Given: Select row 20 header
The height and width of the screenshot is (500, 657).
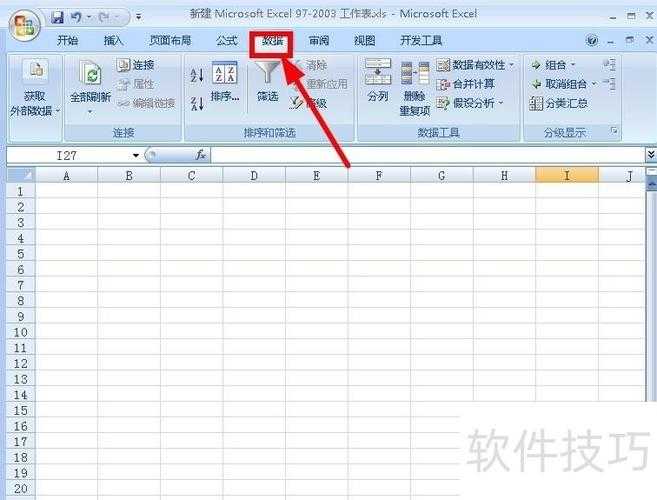Looking at the screenshot, I should pyautogui.click(x=21, y=489).
